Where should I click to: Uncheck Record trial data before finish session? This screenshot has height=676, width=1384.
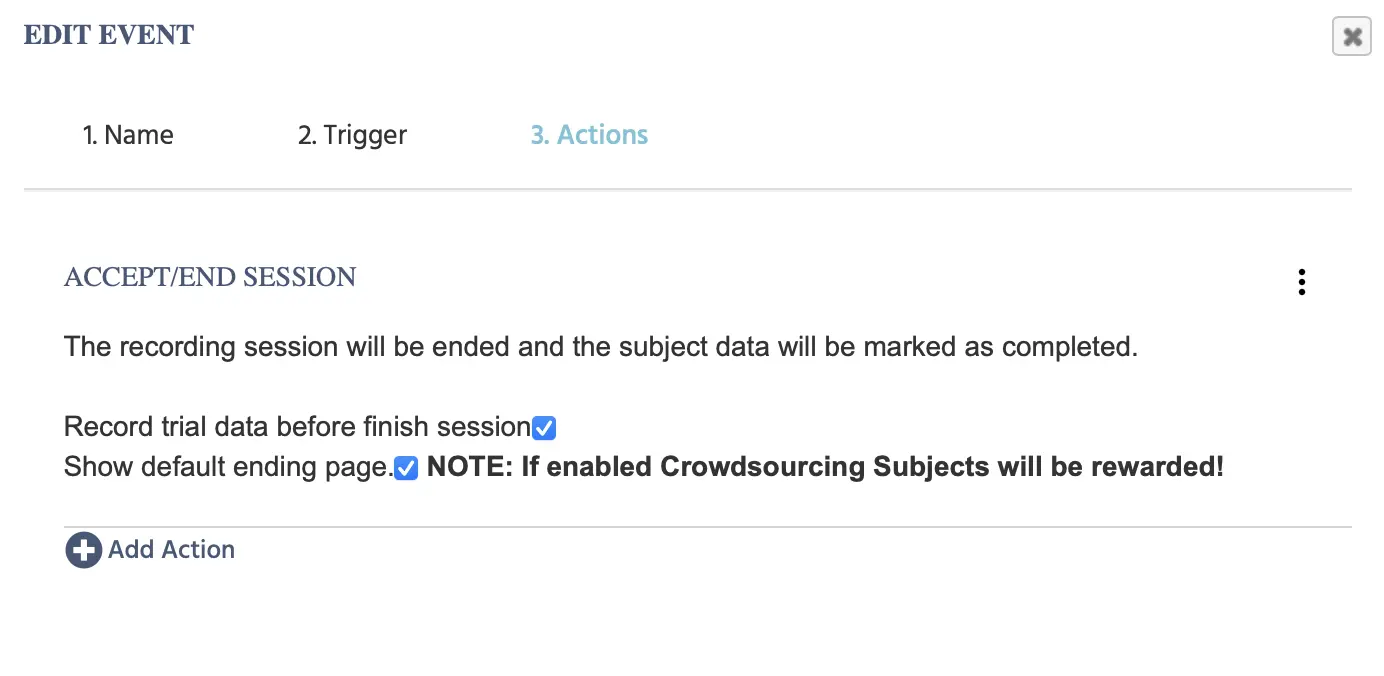tap(544, 428)
